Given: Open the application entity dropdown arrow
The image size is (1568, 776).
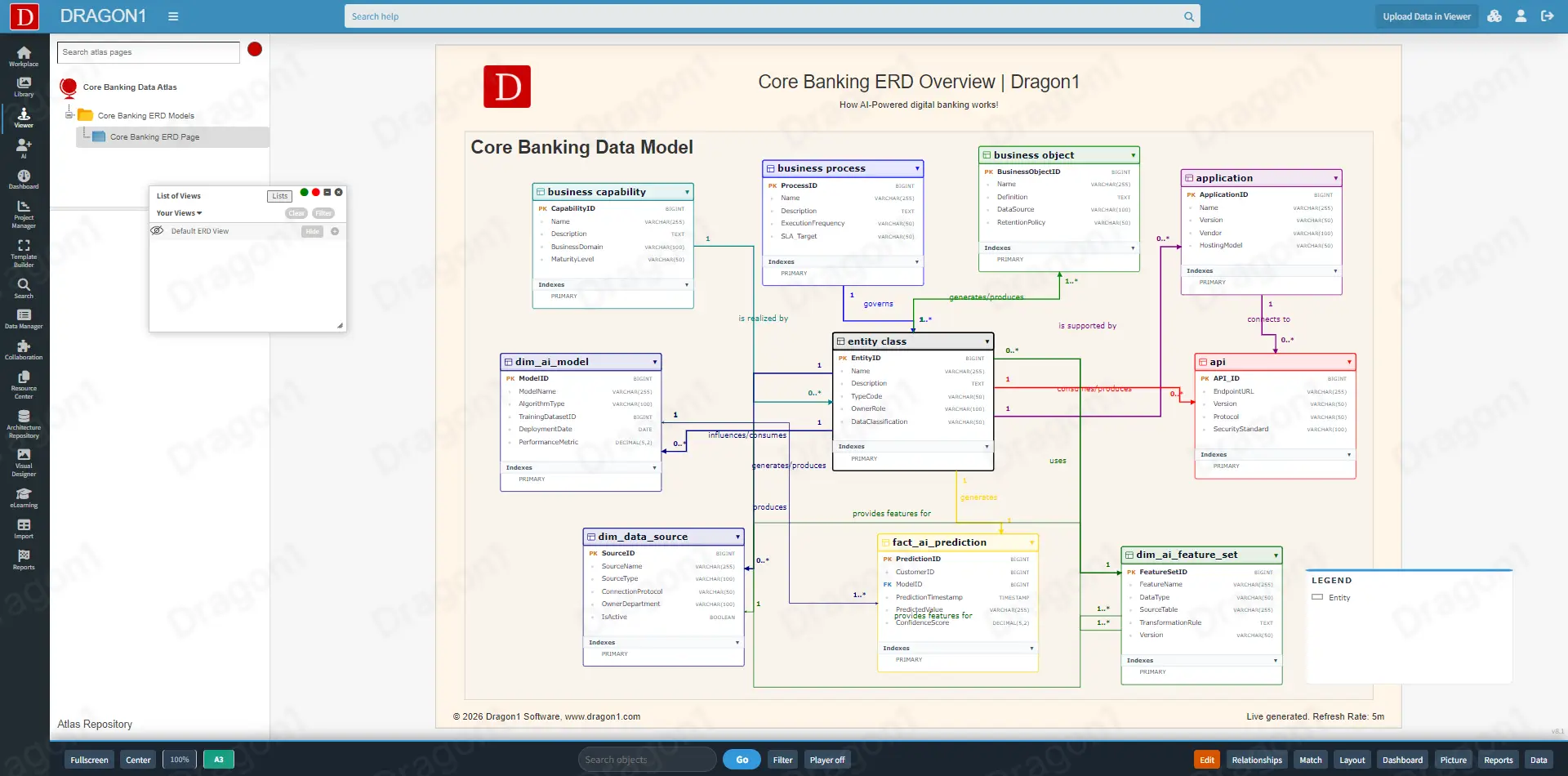Looking at the screenshot, I should (x=1335, y=178).
